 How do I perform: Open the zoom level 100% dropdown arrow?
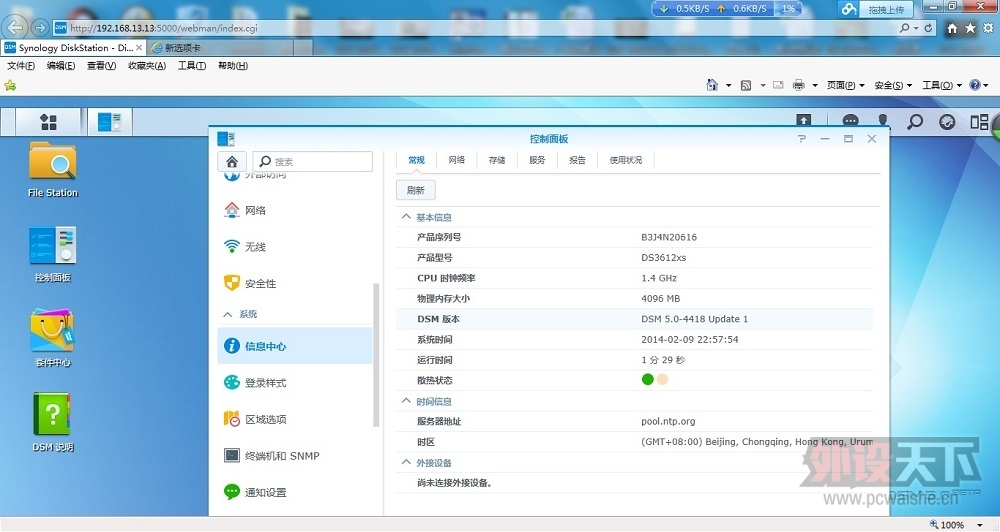pyautogui.click(x=980, y=525)
